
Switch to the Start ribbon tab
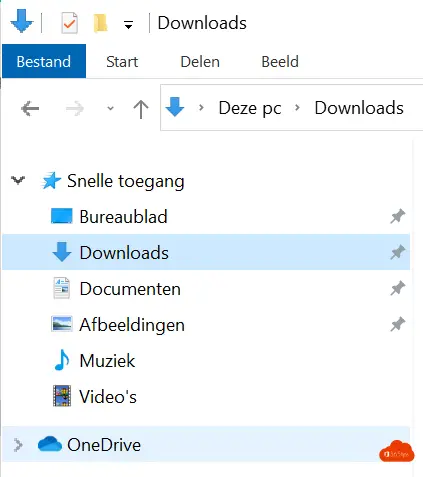(x=122, y=62)
